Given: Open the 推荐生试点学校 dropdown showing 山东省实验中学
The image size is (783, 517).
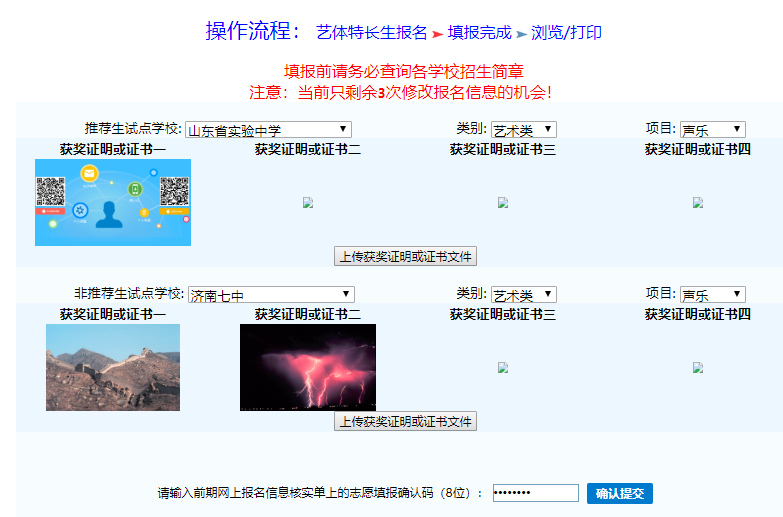Looking at the screenshot, I should [x=268, y=130].
